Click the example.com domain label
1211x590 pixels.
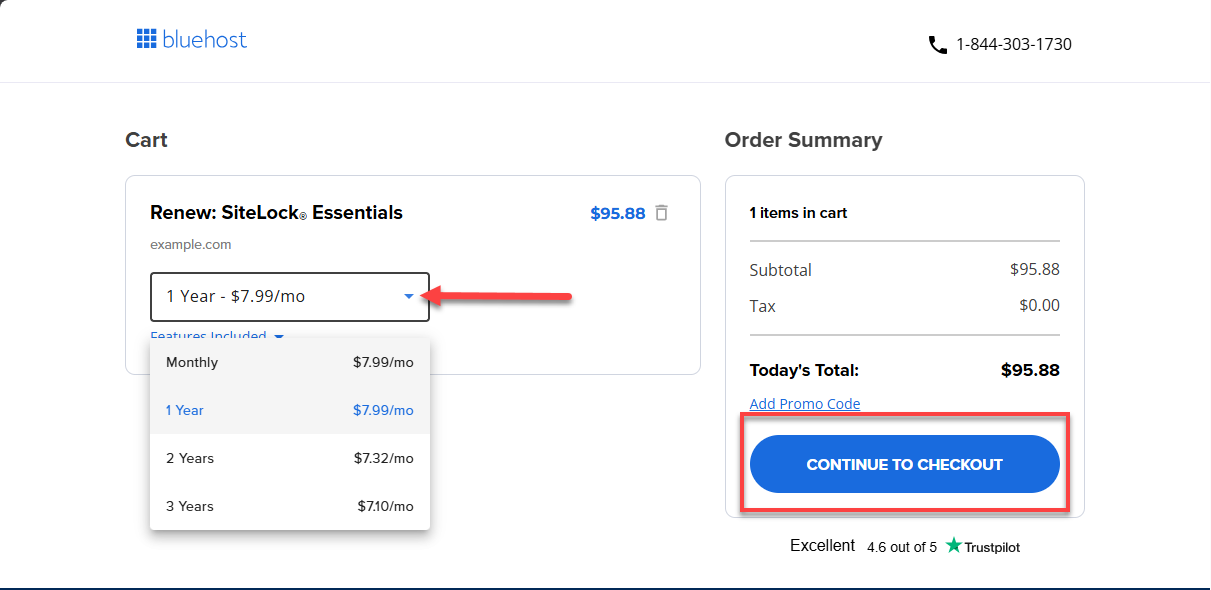click(x=190, y=244)
